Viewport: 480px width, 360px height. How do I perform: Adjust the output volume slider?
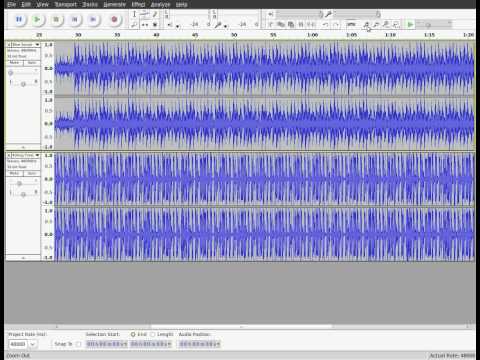click(298, 14)
